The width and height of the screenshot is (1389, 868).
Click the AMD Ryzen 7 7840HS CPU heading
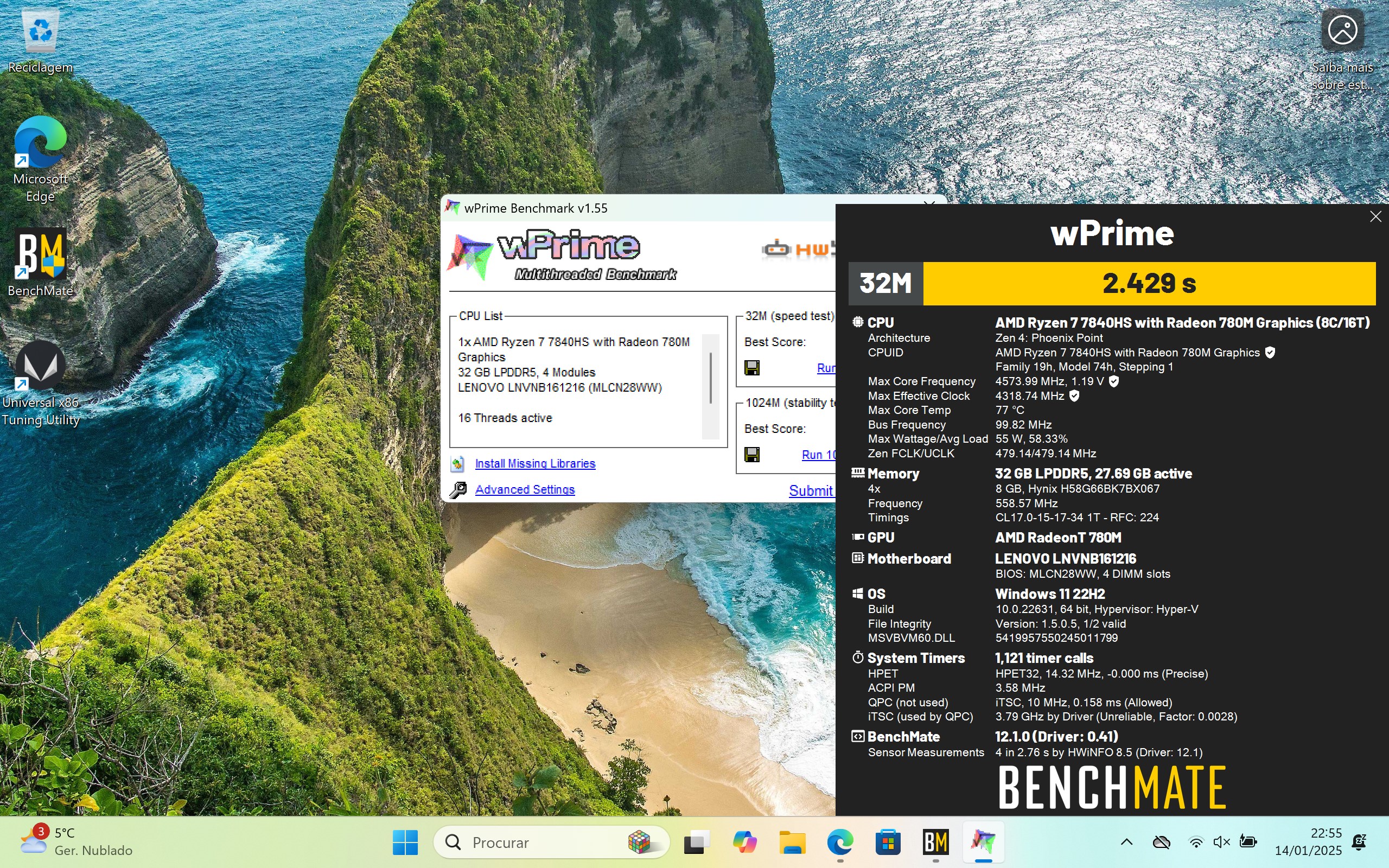(x=1182, y=323)
